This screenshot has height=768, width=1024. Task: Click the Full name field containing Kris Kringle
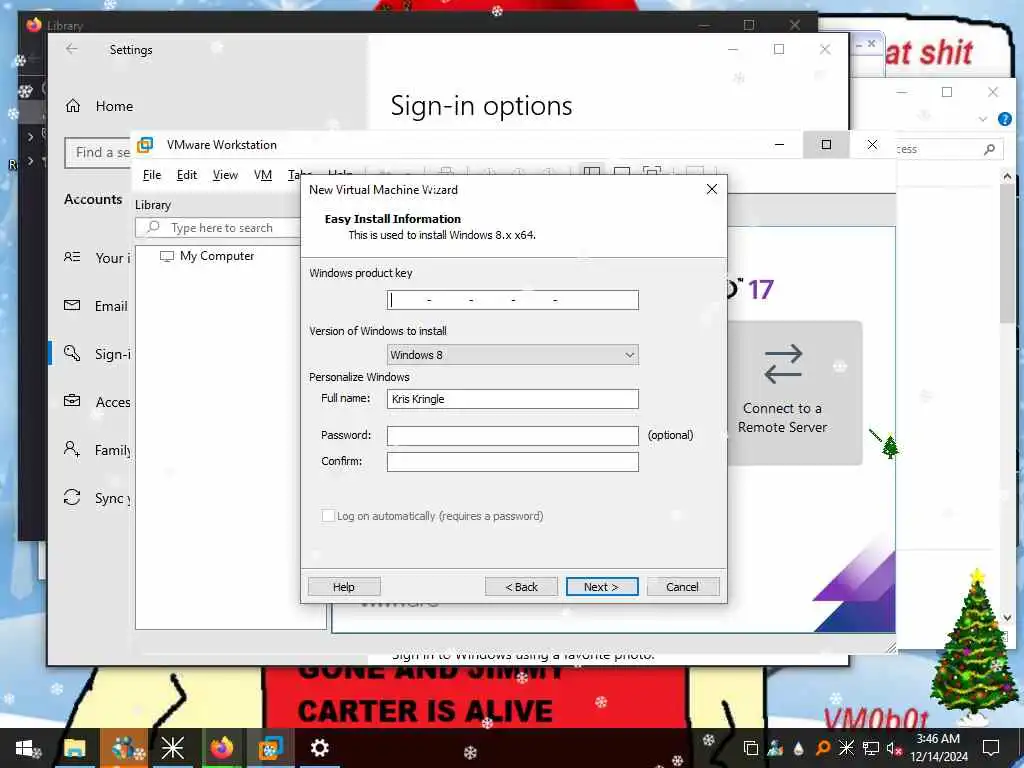(513, 399)
